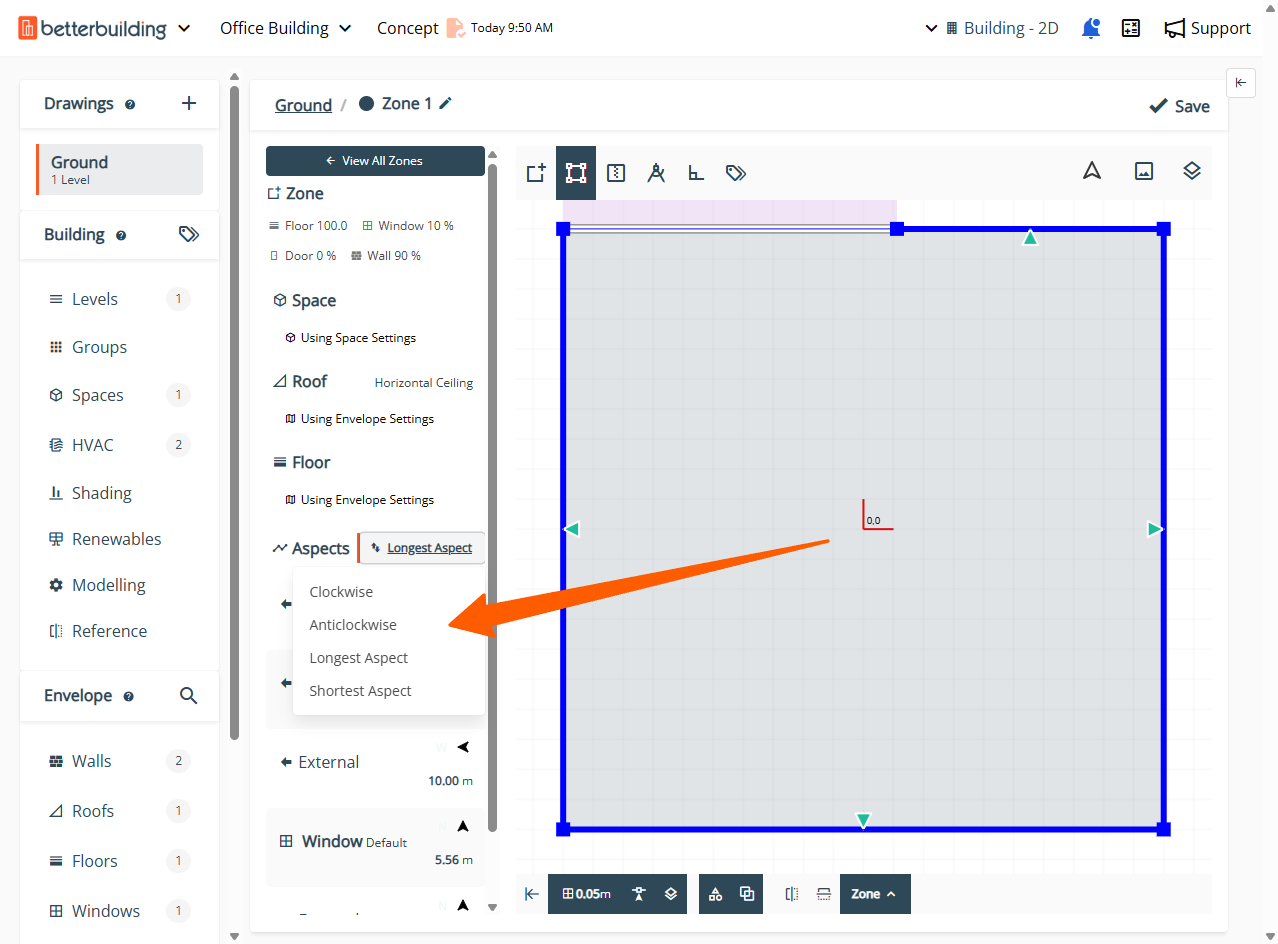Click the View All Zones button
Screen dimensions: 1278x944
point(375,161)
